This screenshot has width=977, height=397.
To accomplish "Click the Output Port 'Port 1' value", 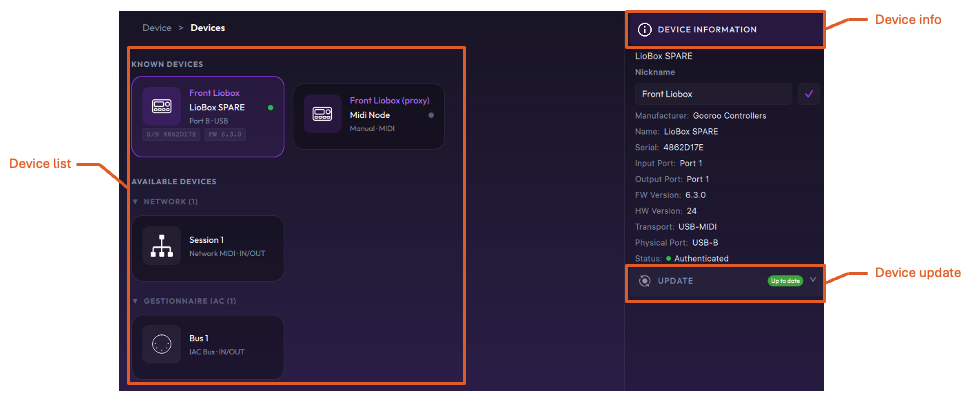I will click(x=697, y=179).
